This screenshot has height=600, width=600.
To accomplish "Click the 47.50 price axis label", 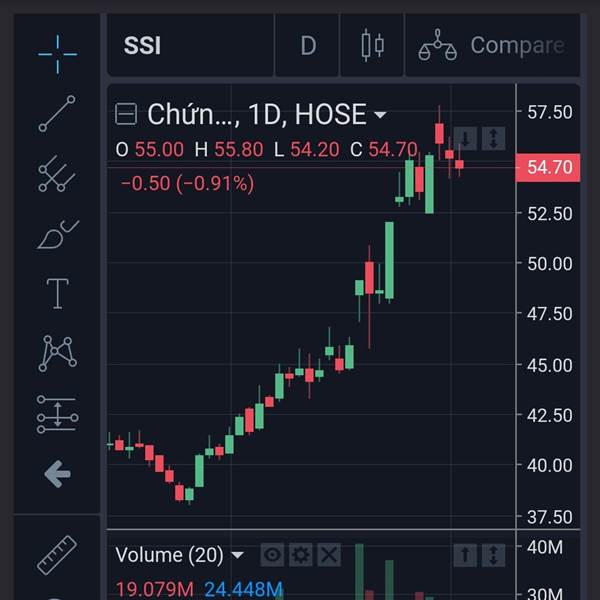I will (550, 314).
